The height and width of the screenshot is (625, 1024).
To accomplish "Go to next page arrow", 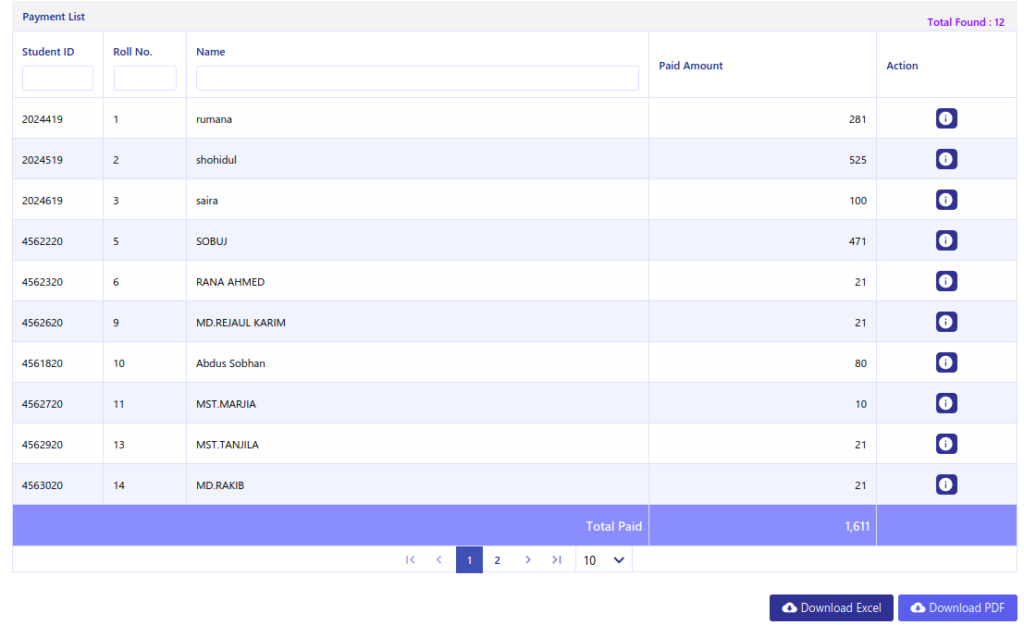I will (x=528, y=560).
